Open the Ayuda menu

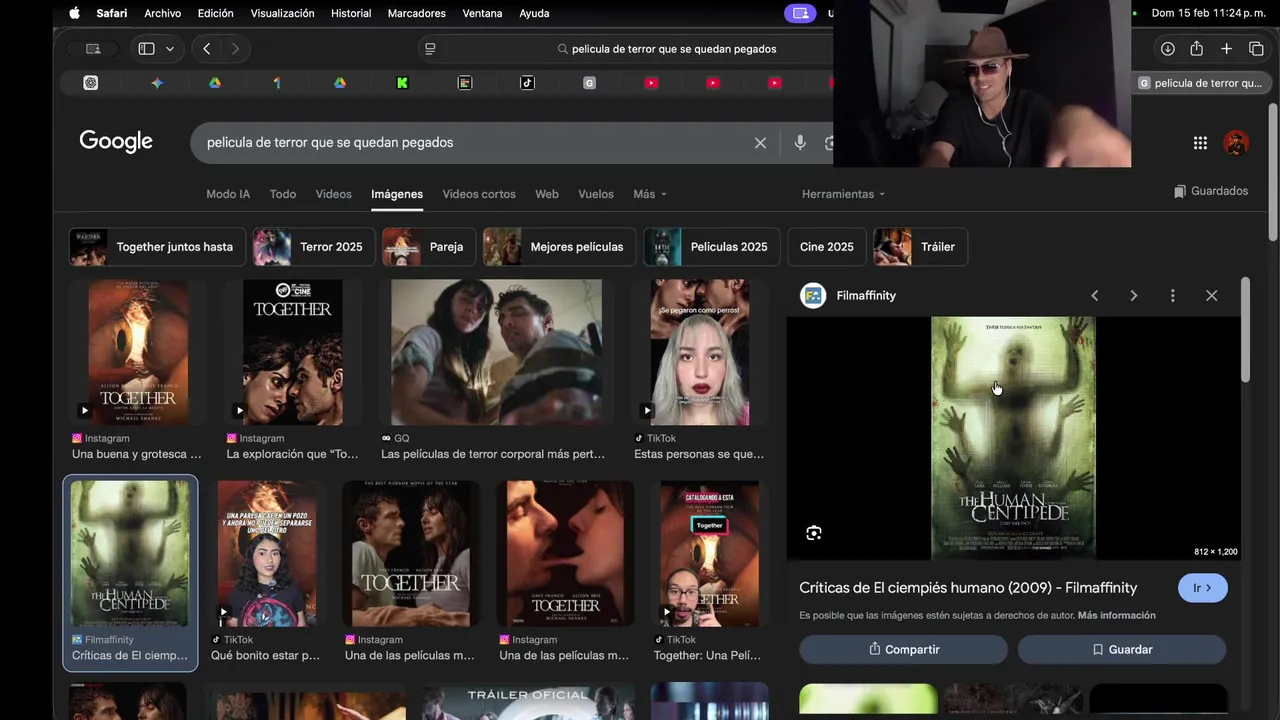pyautogui.click(x=534, y=13)
